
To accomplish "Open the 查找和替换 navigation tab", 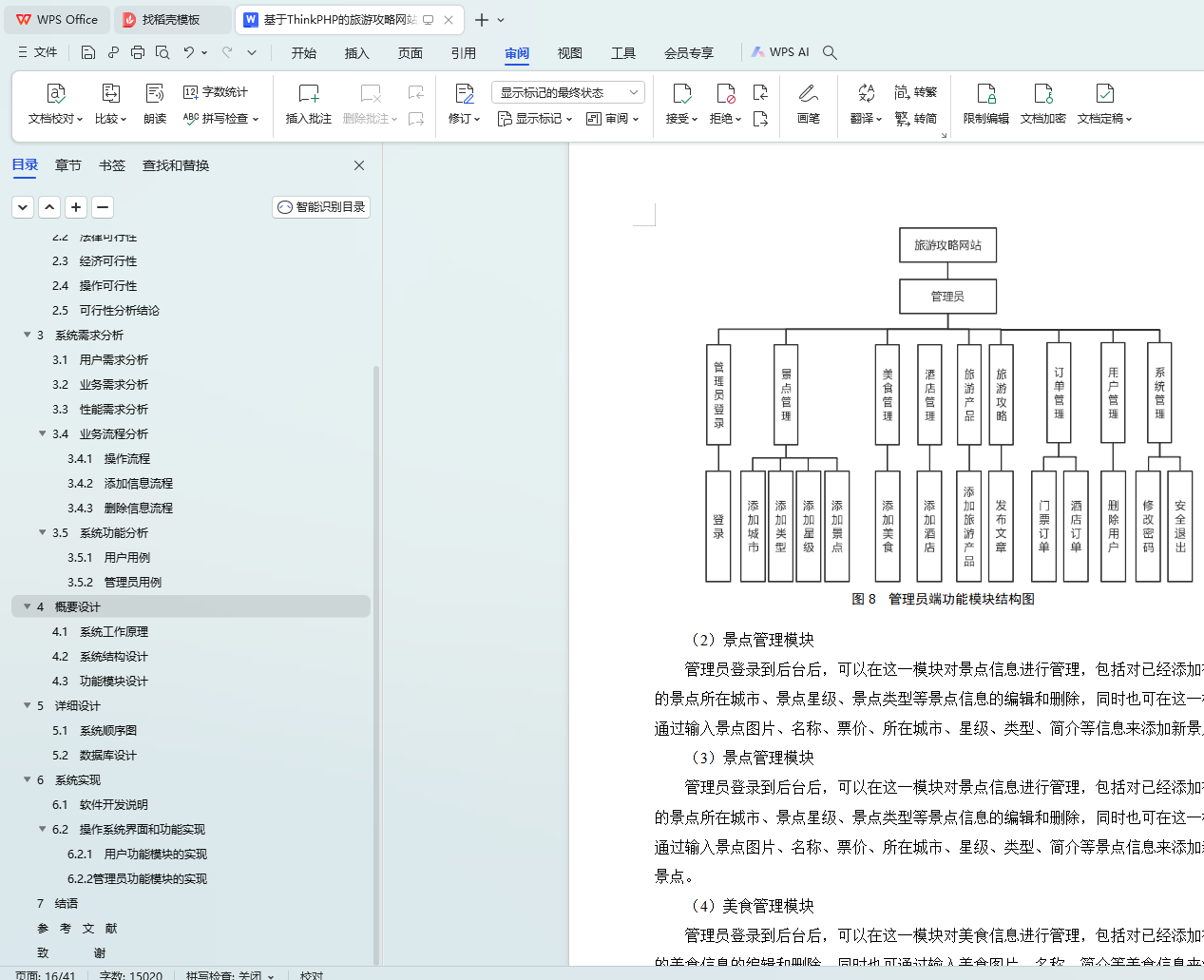I will [176, 165].
